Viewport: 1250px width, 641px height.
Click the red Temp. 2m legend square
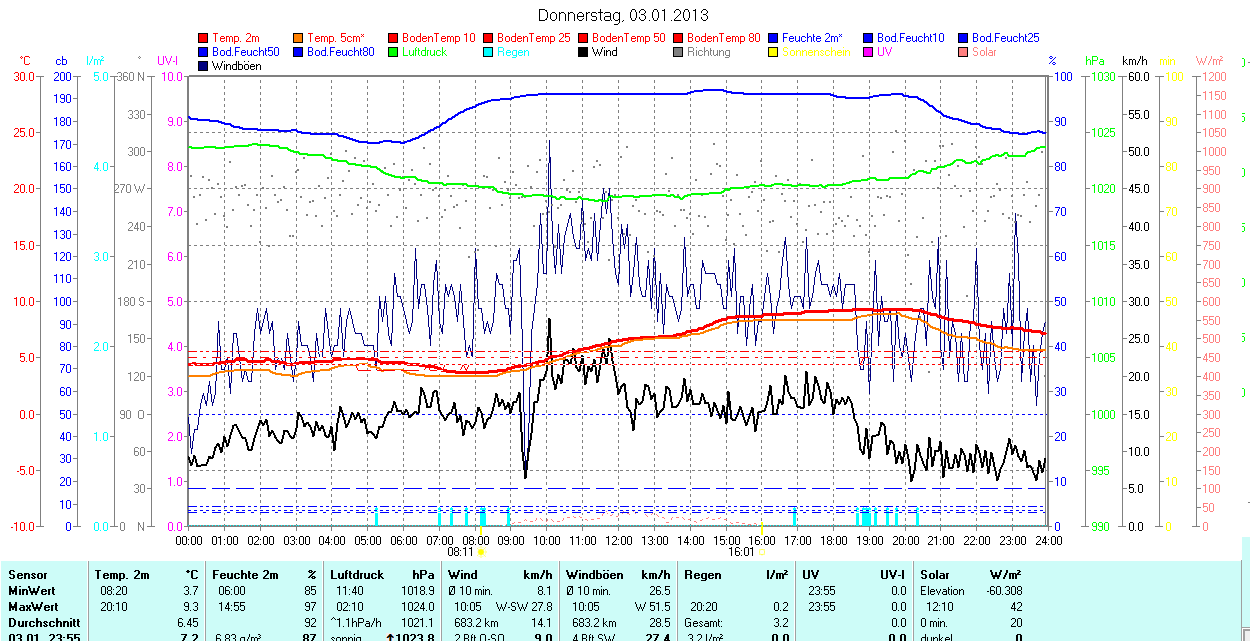tap(204, 38)
